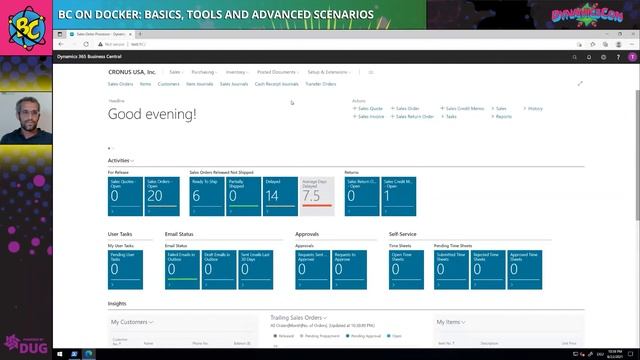Open the browser profile icon
This screenshot has height=360, width=640.
[618, 44]
